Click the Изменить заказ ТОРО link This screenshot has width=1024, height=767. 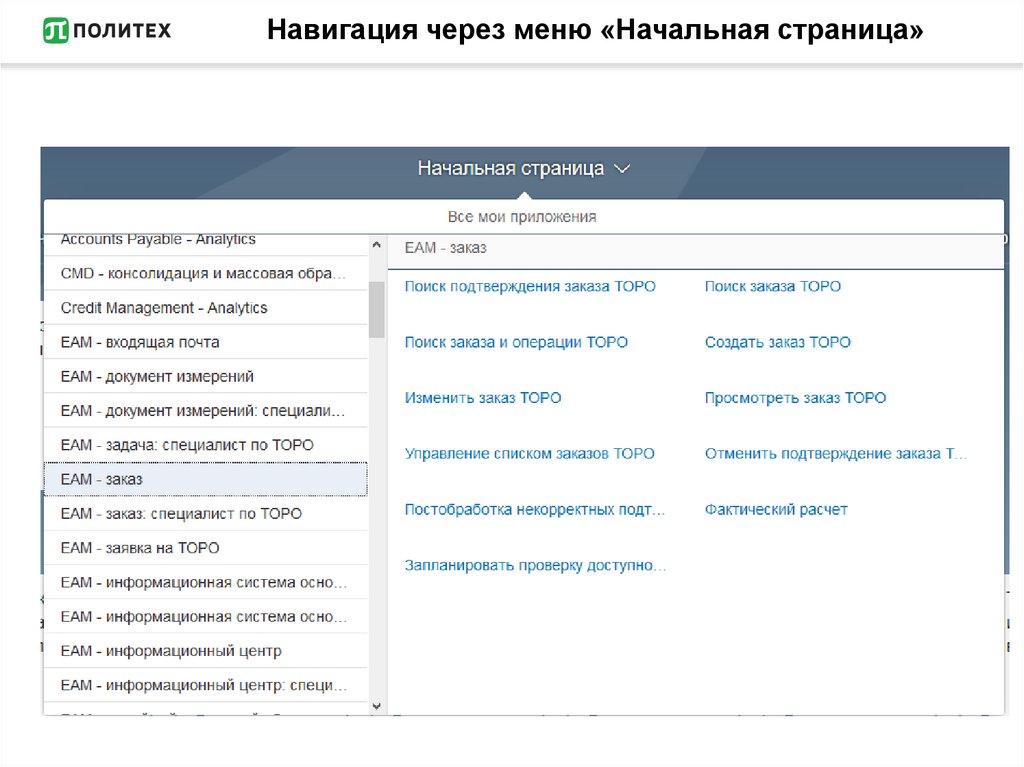coord(483,398)
